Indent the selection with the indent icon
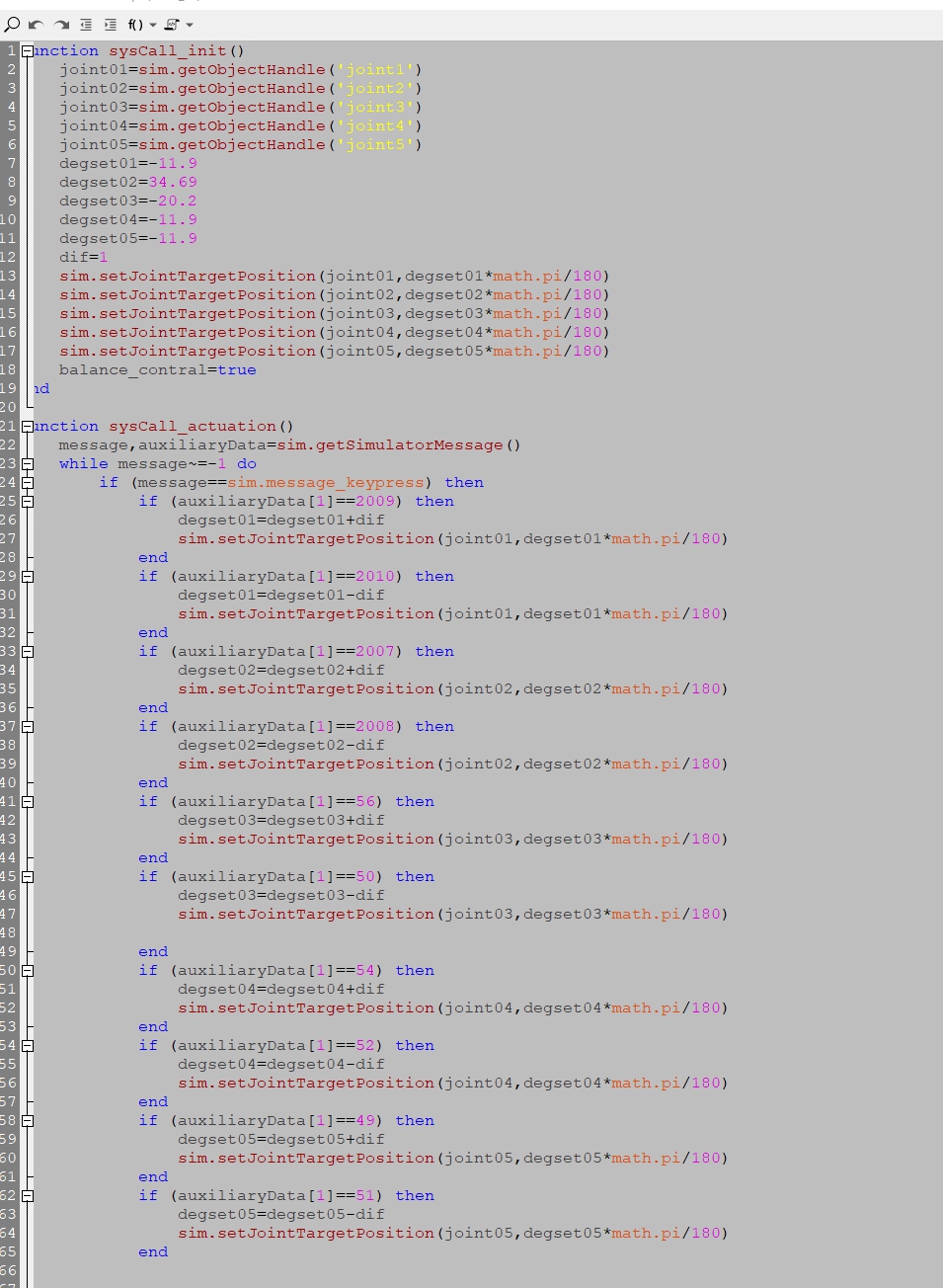The width and height of the screenshot is (943, 1288). (x=110, y=25)
